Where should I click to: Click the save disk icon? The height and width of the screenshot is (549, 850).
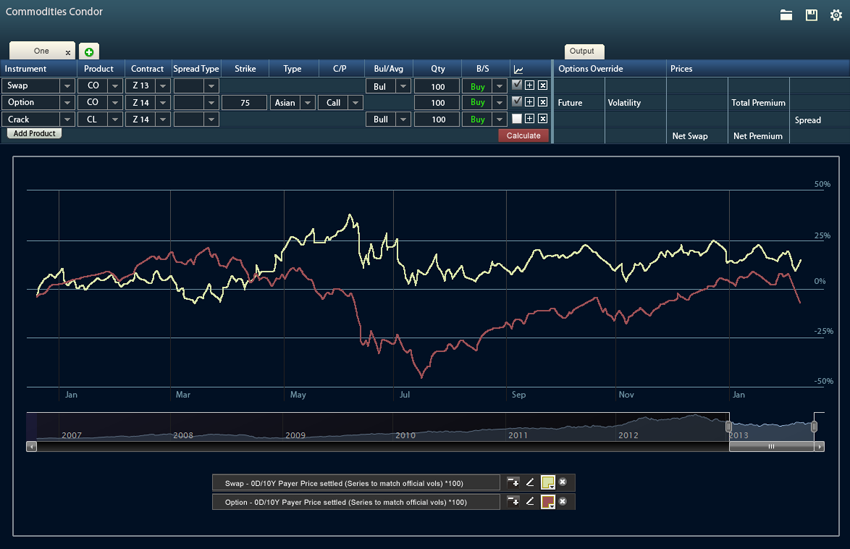[x=811, y=15]
